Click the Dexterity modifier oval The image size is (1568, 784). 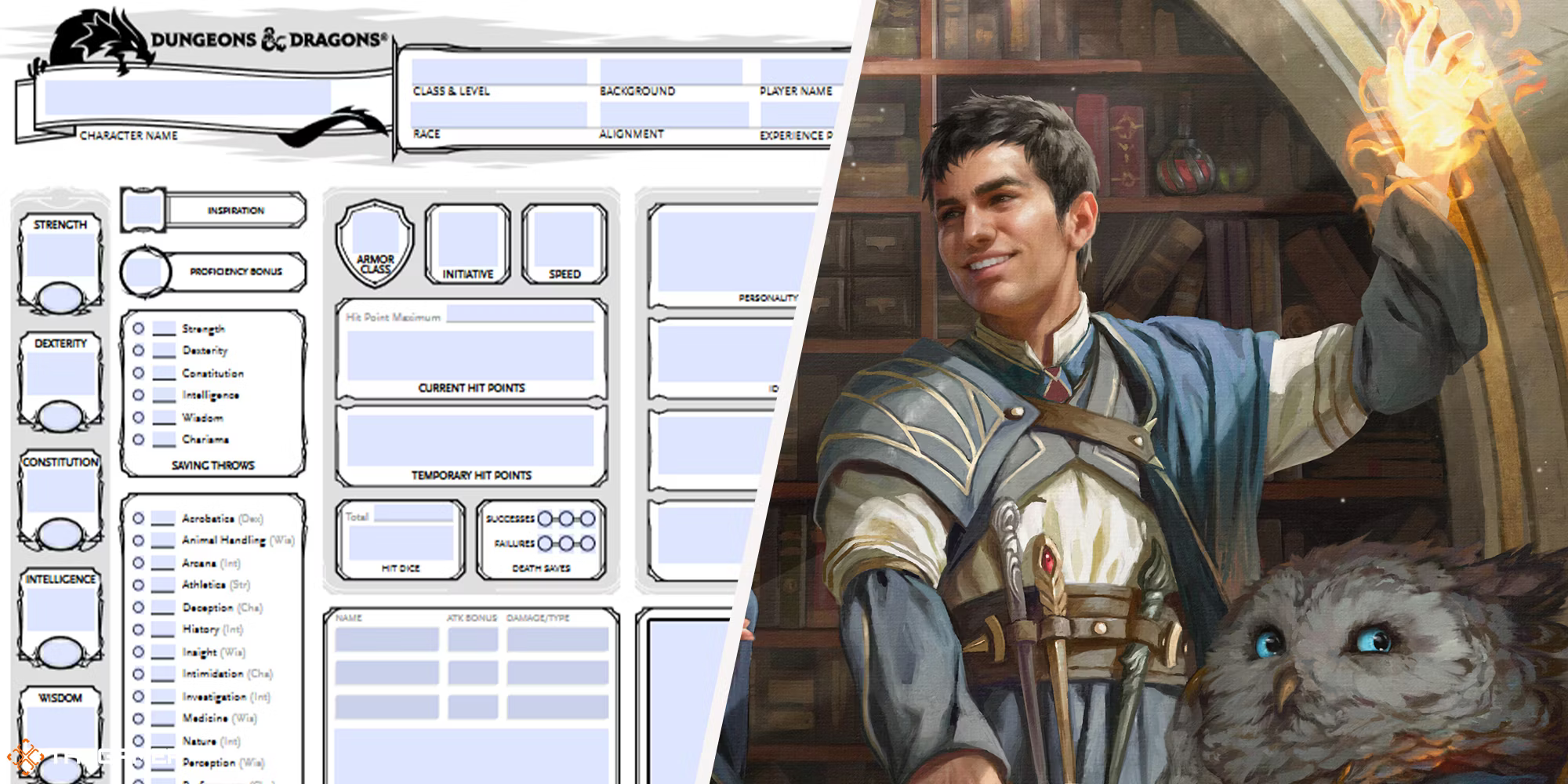coord(60,416)
